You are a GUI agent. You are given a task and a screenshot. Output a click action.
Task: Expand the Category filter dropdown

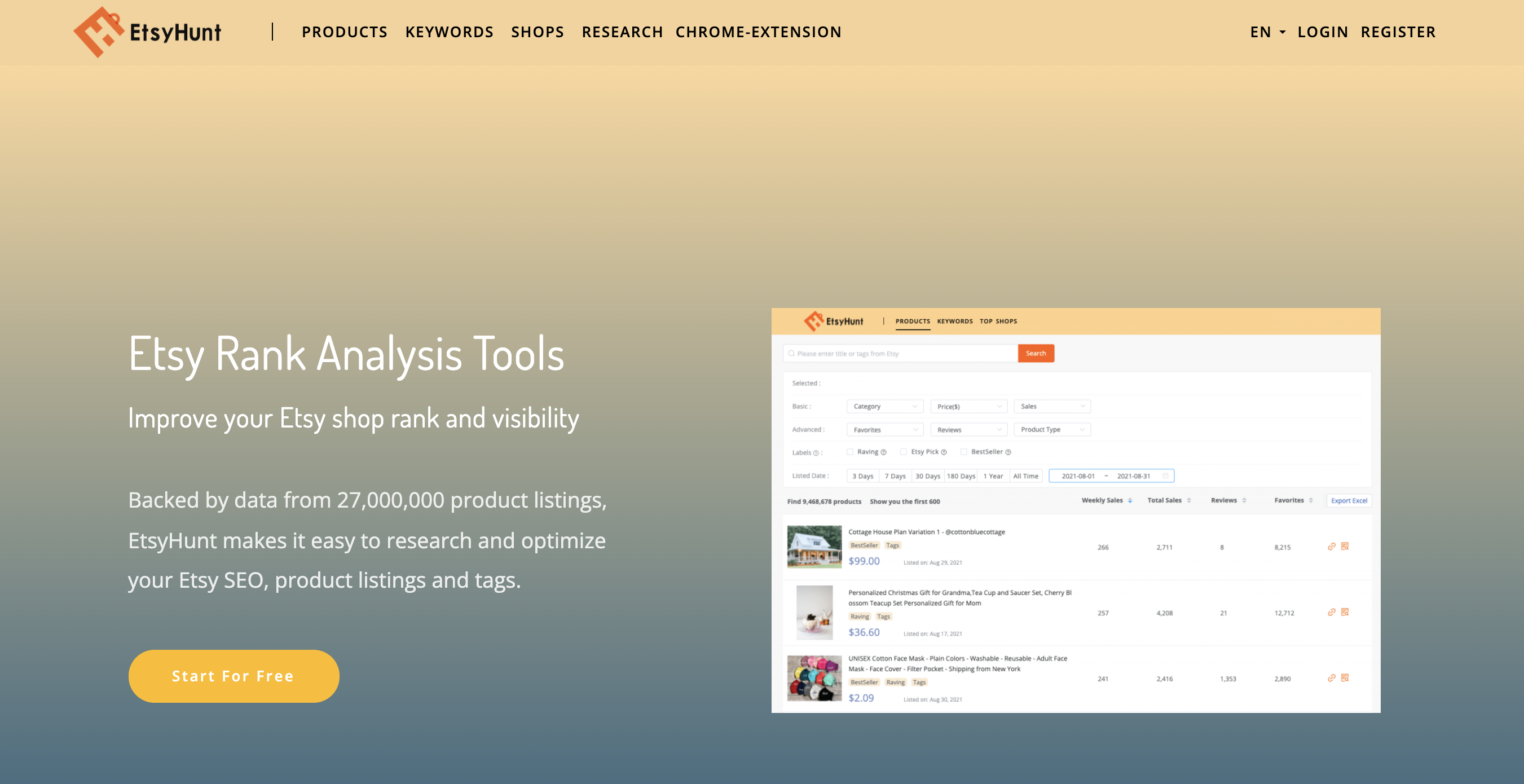point(884,407)
